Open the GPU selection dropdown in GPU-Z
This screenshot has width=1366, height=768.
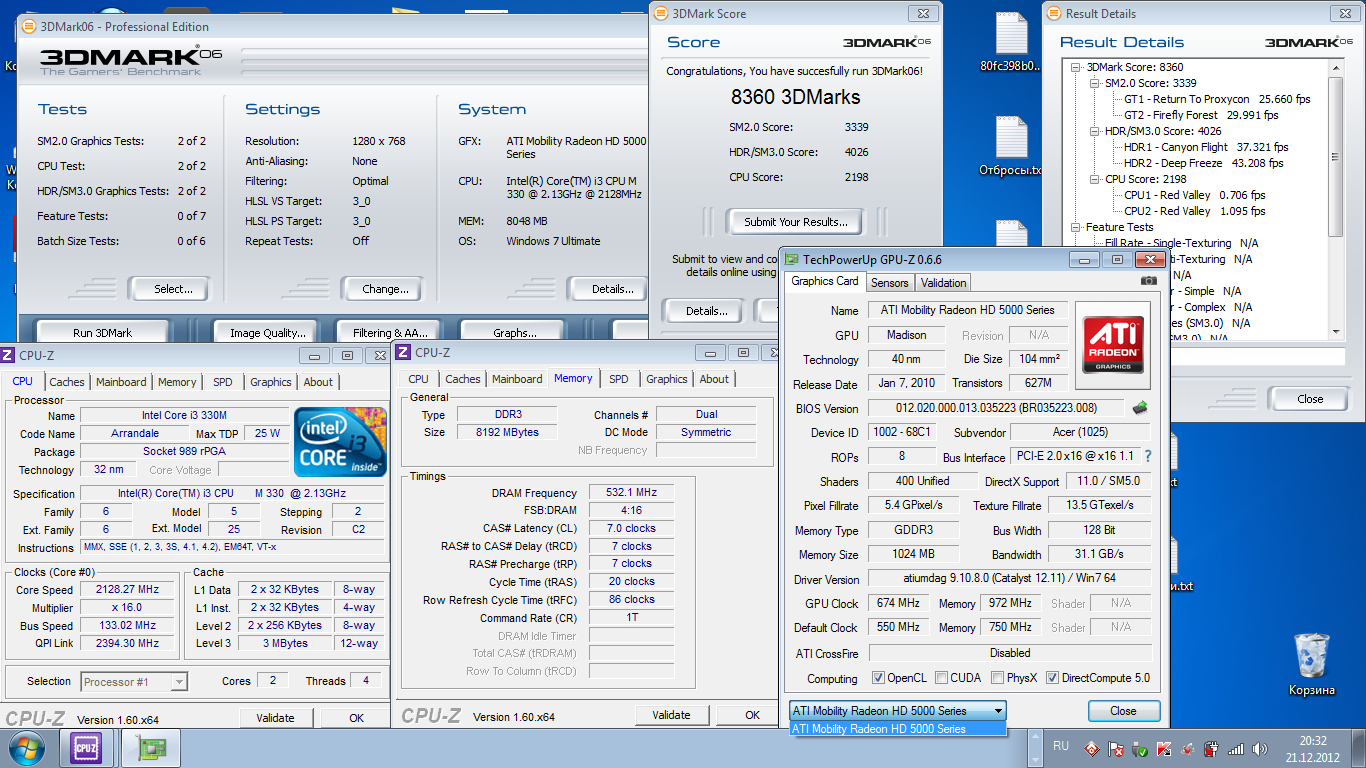[x=898, y=711]
